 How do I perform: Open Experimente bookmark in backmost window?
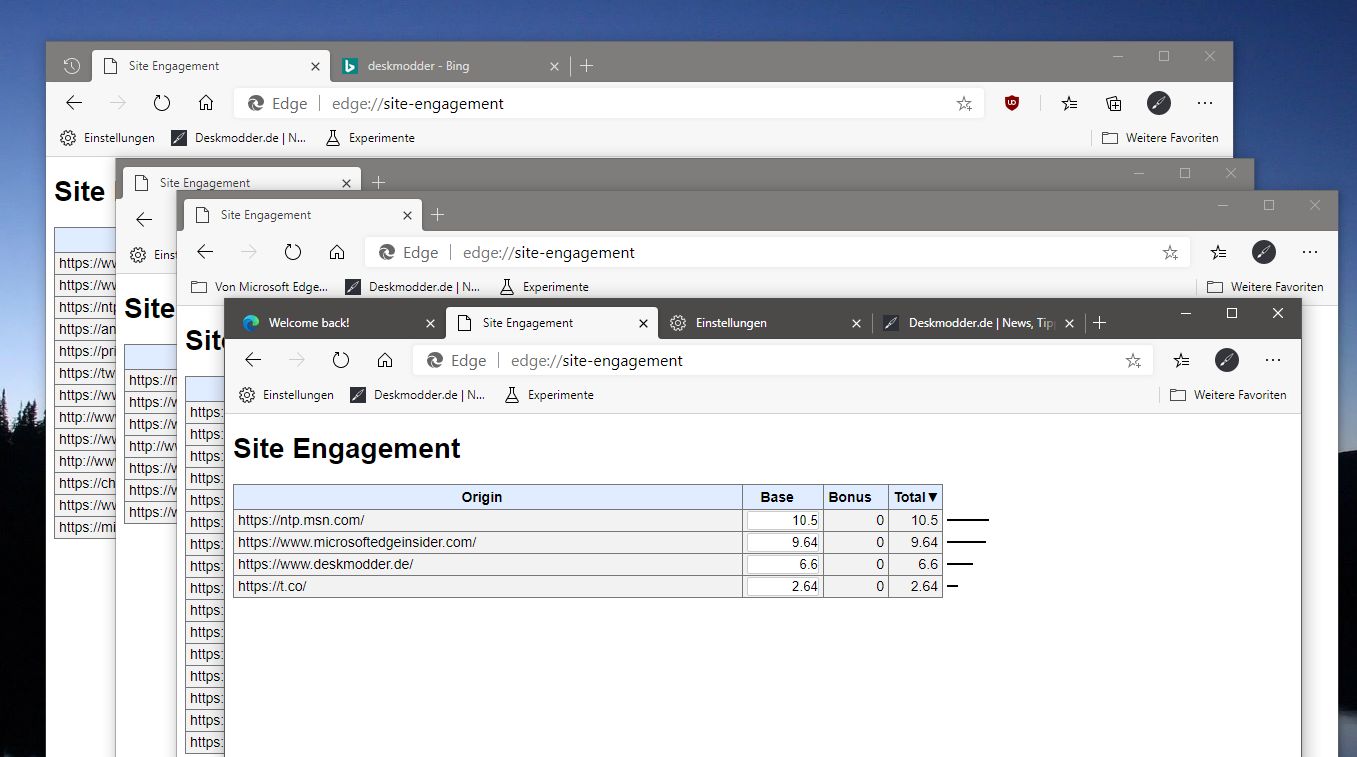click(370, 138)
